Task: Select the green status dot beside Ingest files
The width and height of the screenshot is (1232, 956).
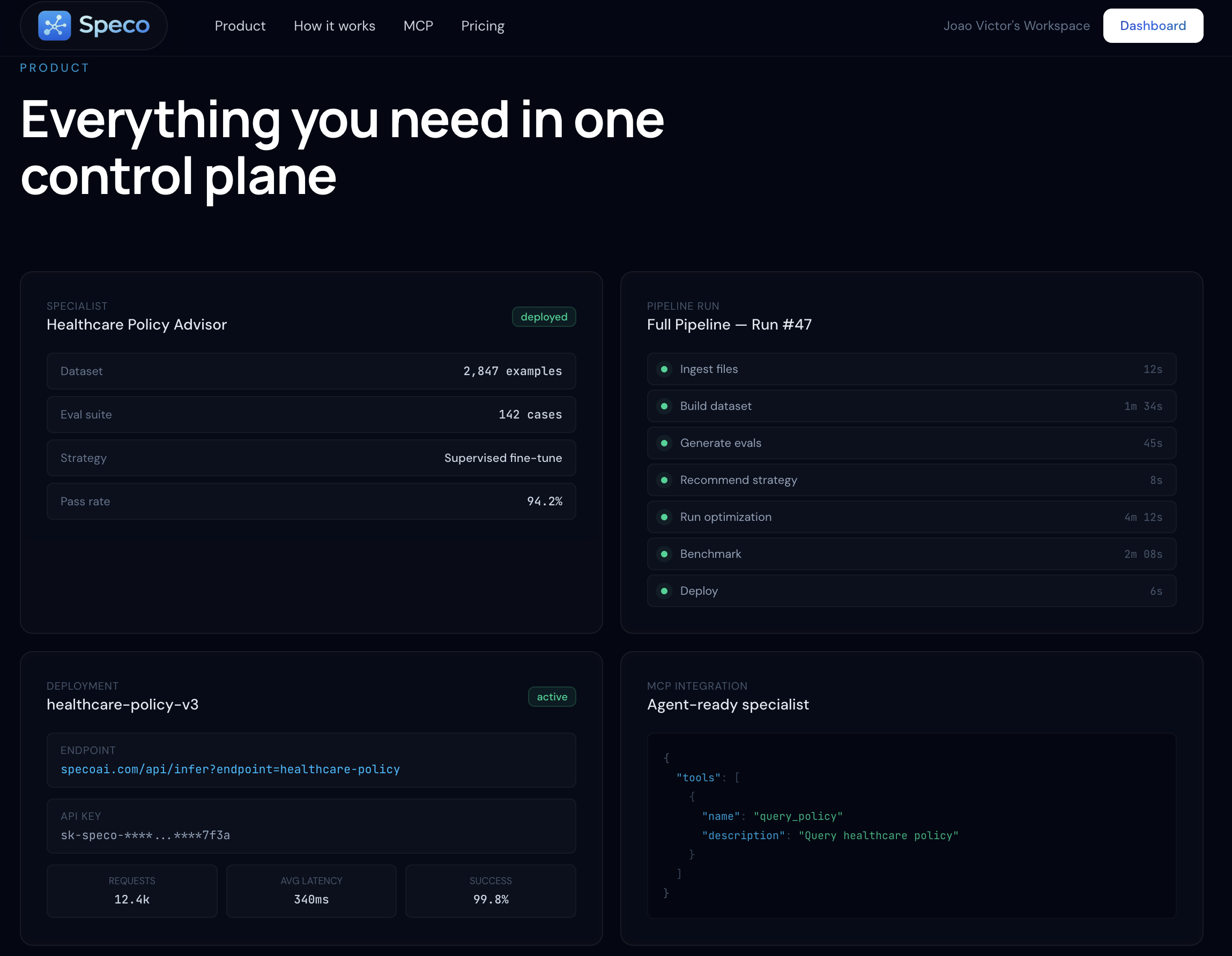Action: pyautogui.click(x=665, y=369)
